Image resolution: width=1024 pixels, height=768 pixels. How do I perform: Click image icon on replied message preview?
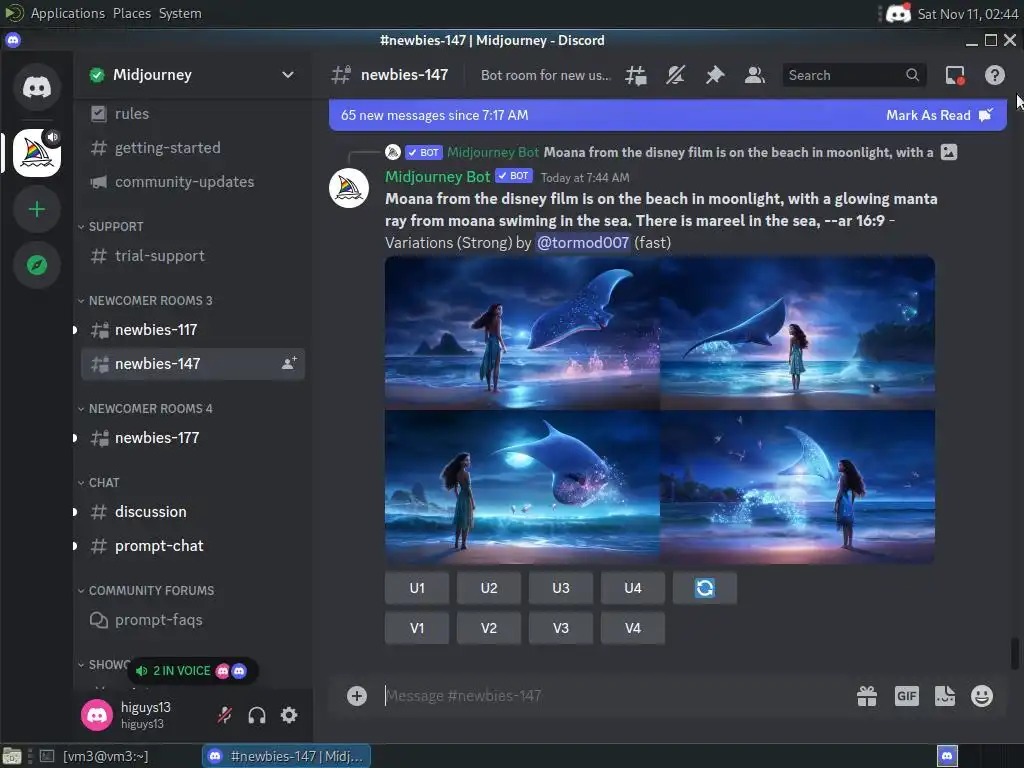pyautogui.click(x=949, y=152)
